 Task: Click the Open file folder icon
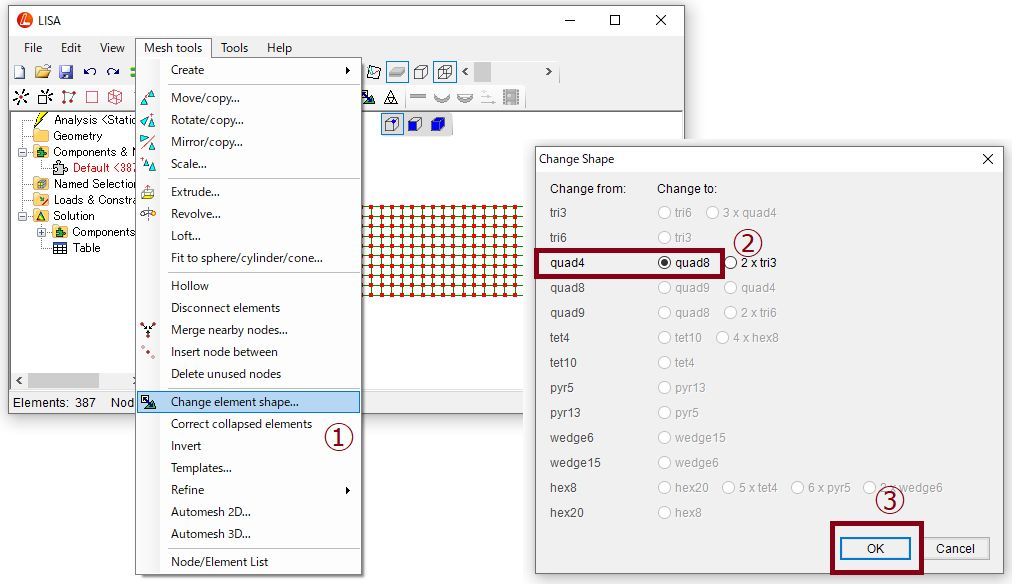tap(43, 72)
